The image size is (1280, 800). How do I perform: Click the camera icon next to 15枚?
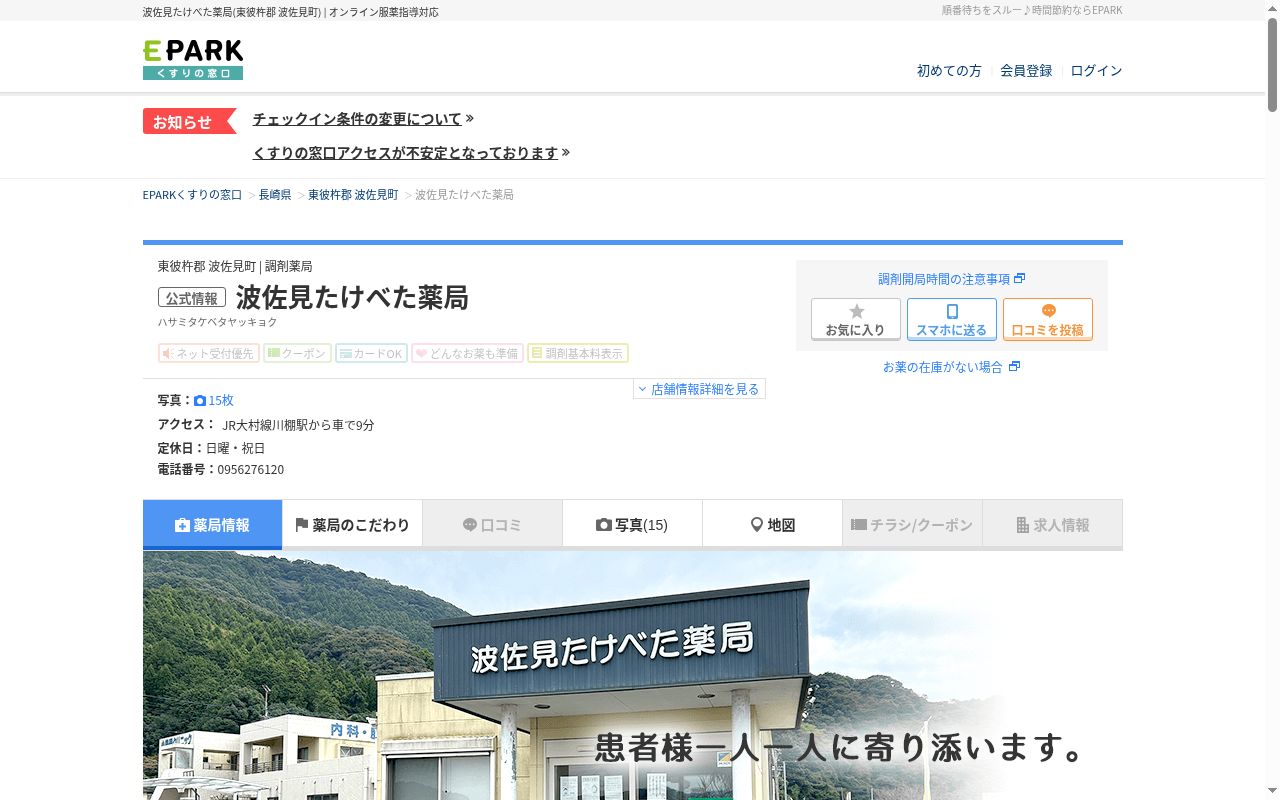[200, 400]
